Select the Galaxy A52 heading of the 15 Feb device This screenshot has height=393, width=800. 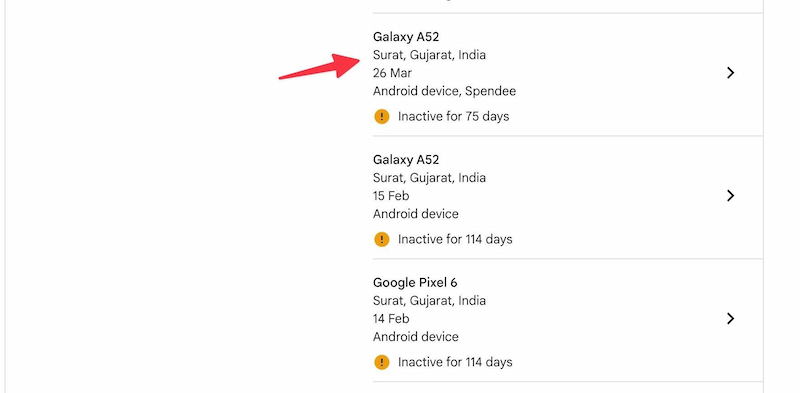tap(406, 160)
